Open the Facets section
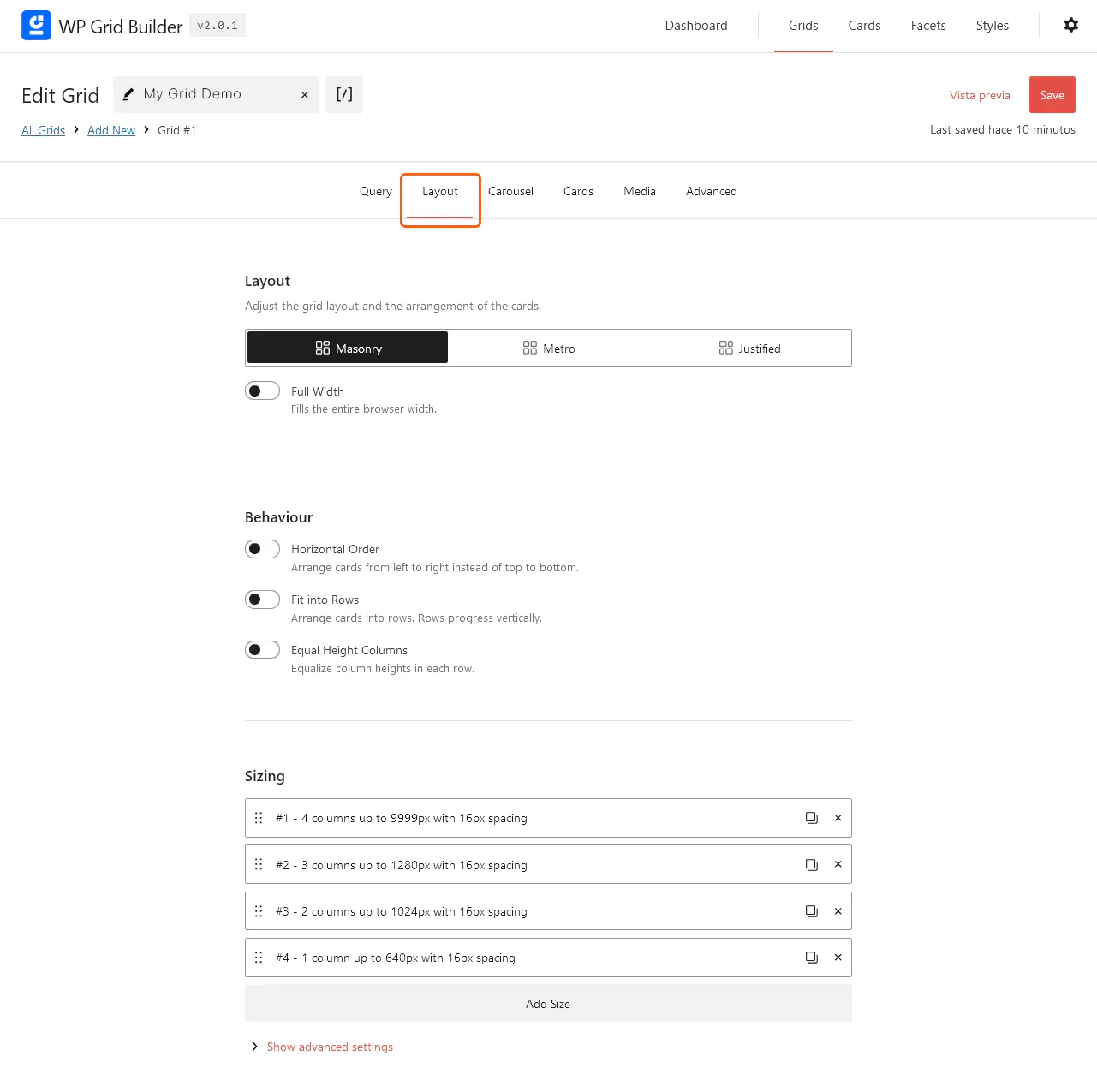 click(928, 25)
